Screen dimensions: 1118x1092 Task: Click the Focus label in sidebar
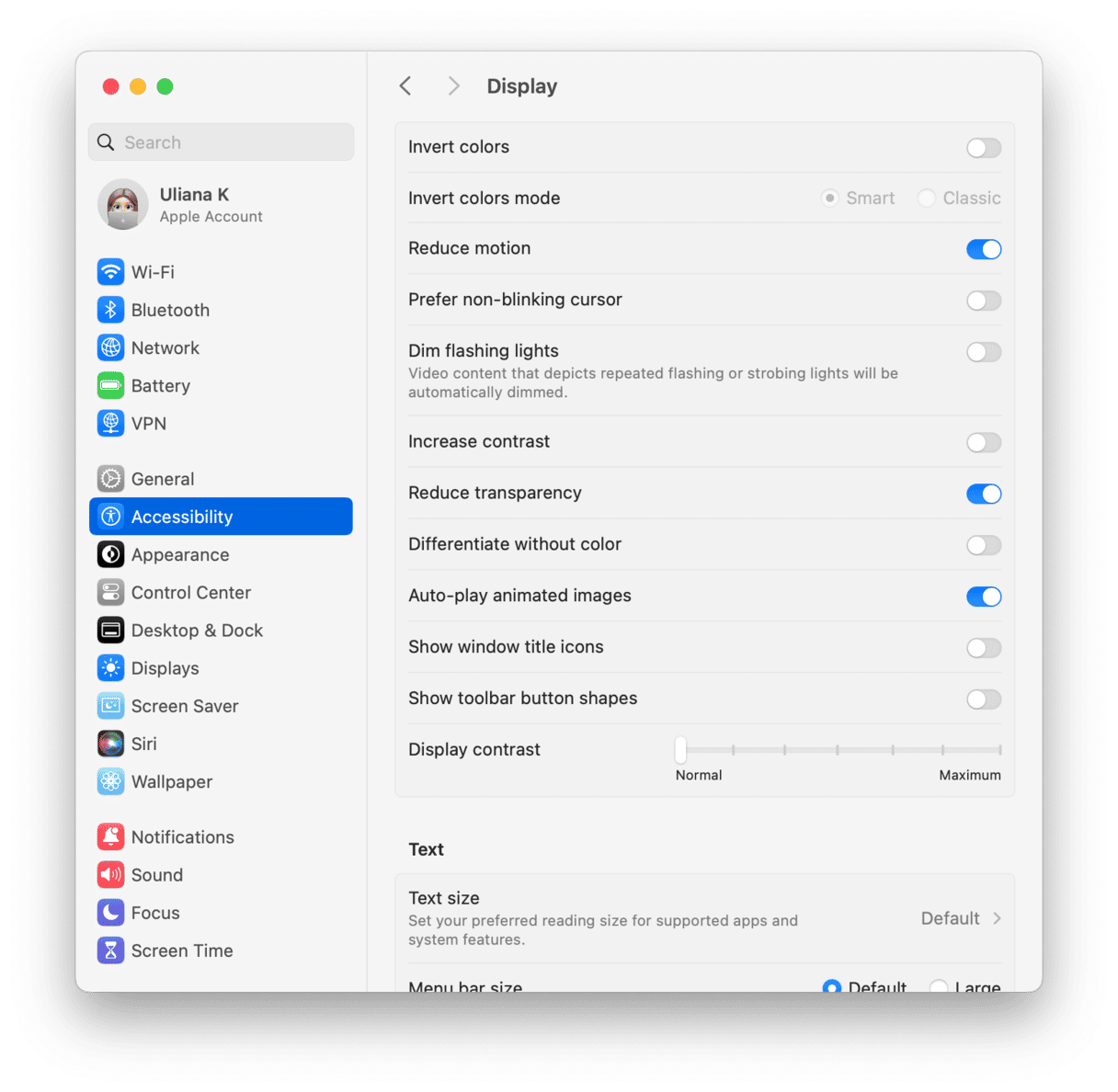click(155, 912)
